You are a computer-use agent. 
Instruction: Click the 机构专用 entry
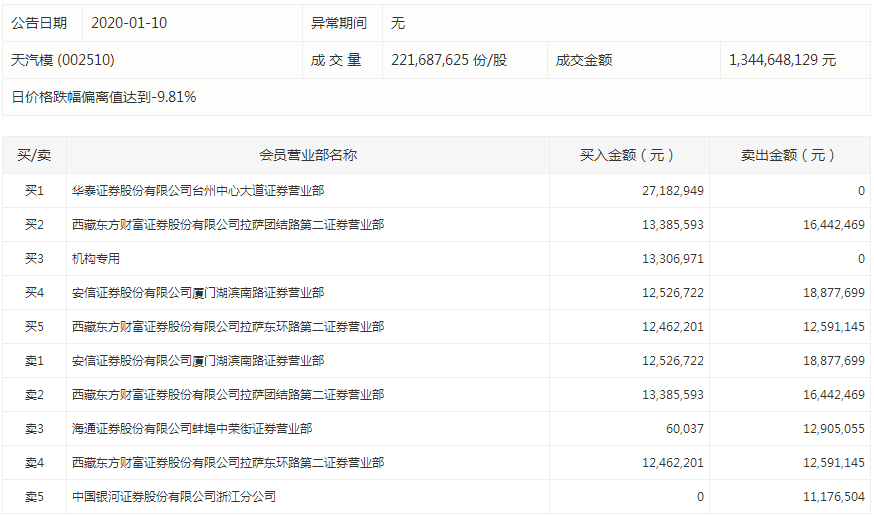point(96,258)
